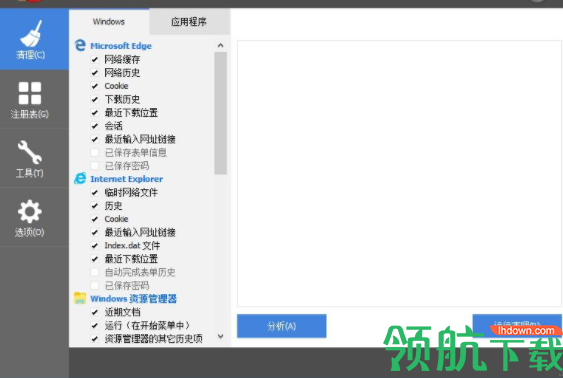Uncheck Index.dat 文件 checkbox
563x378 pixels.
pos(95,246)
